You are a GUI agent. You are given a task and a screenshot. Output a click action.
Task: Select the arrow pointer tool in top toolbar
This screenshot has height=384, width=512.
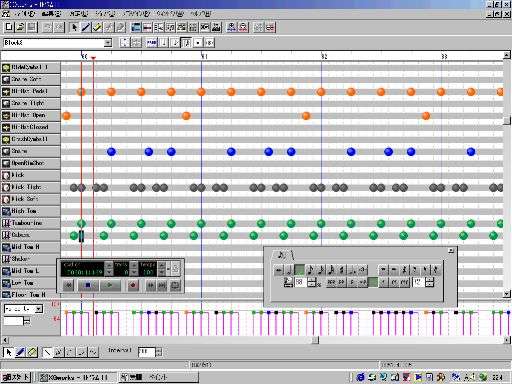point(74,27)
